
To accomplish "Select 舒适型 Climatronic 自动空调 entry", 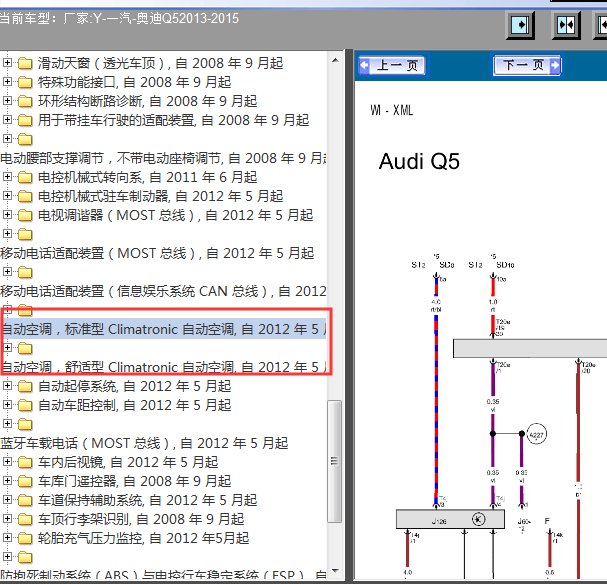I will [x=163, y=366].
